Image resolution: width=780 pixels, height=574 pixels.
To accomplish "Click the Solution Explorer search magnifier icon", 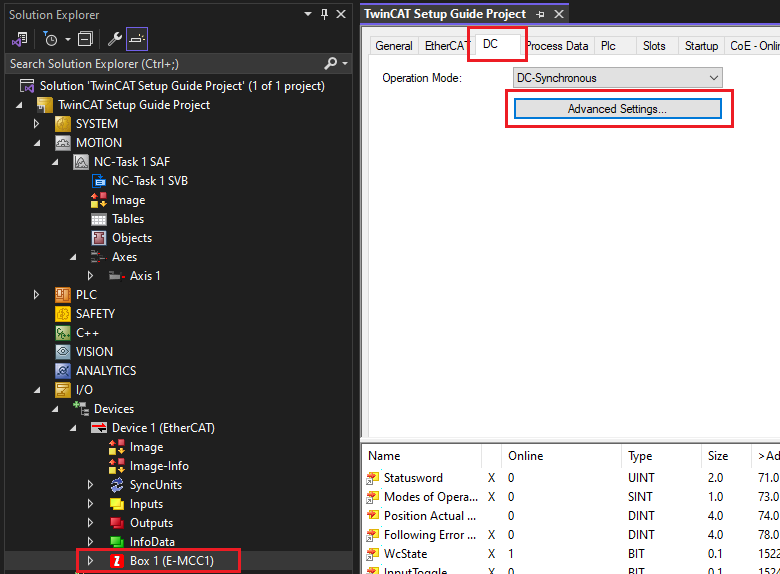I will (x=330, y=63).
